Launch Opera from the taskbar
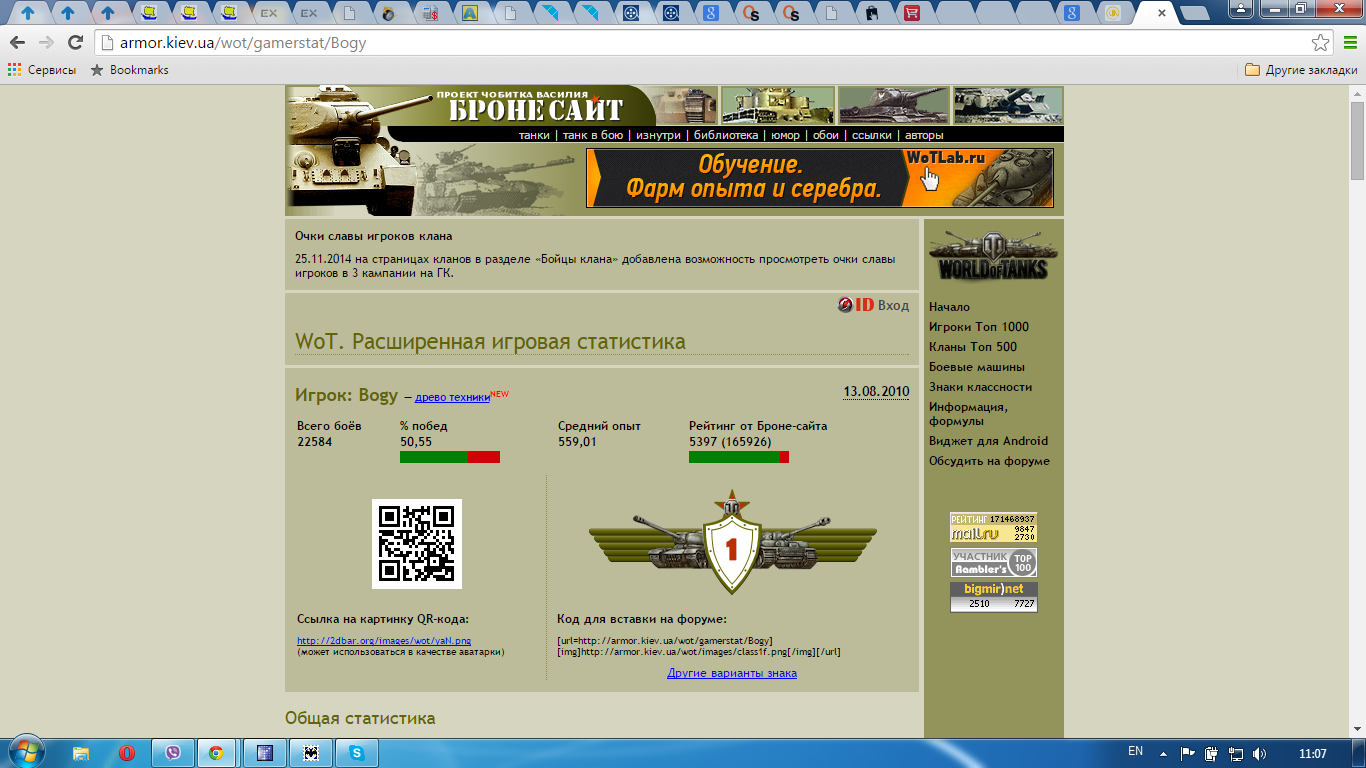Viewport: 1366px width, 768px height. (127, 753)
